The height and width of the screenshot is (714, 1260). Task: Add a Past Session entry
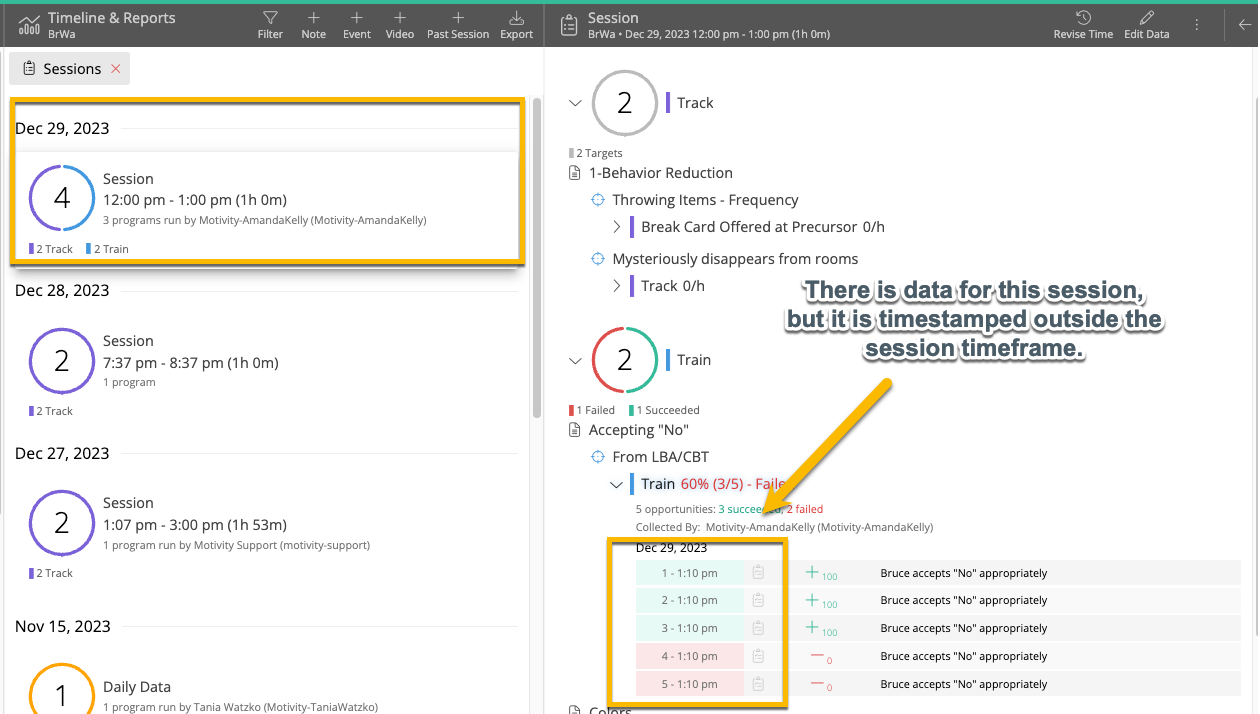click(457, 24)
